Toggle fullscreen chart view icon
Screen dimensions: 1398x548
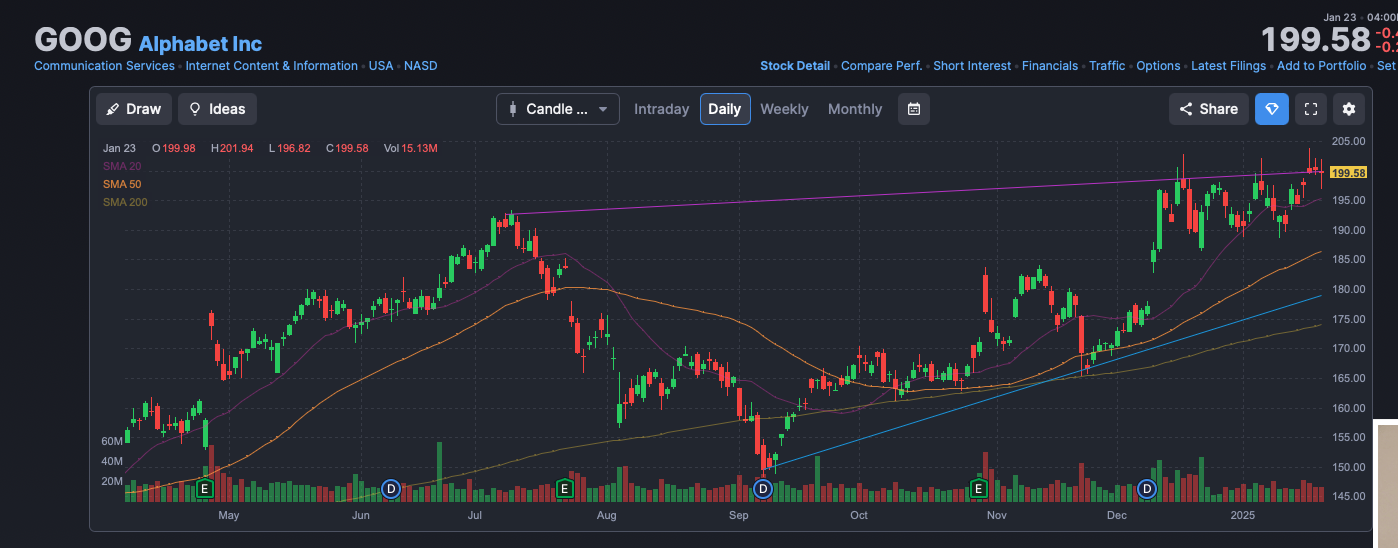[1310, 109]
